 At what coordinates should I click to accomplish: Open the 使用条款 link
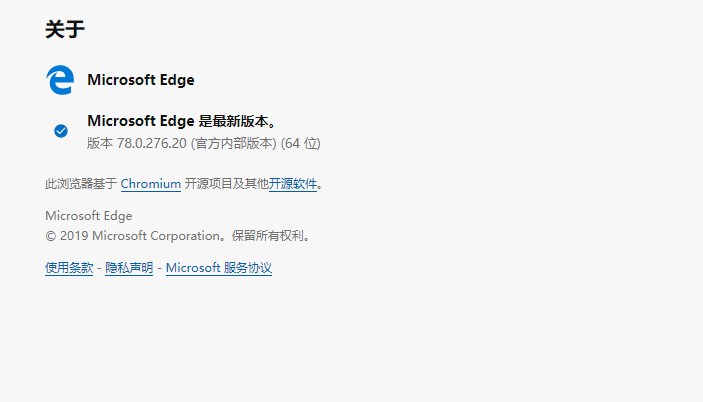[x=69, y=268]
